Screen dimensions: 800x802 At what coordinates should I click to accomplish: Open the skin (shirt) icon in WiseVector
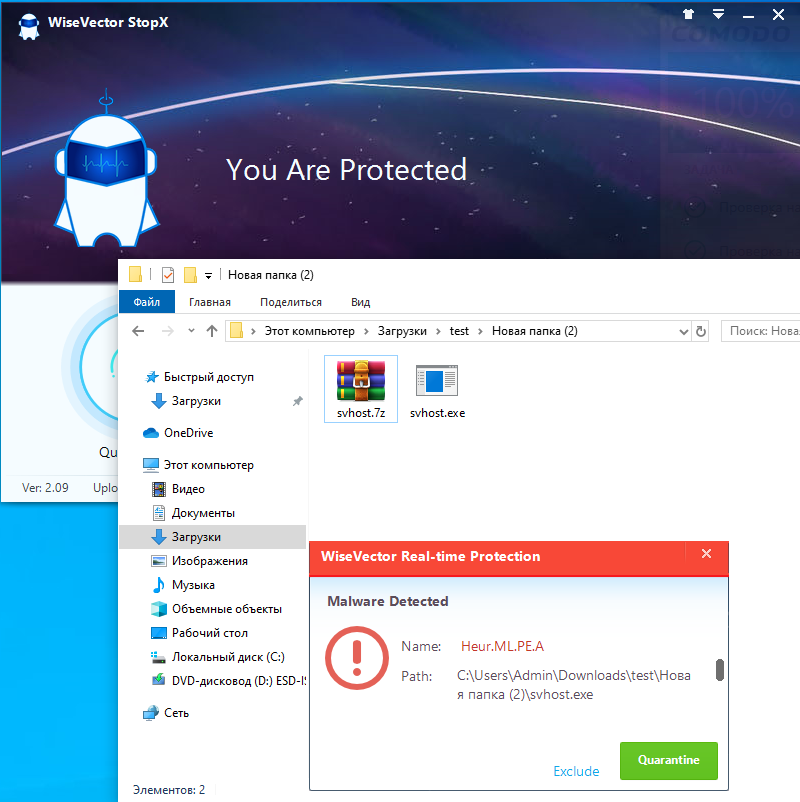pyautogui.click(x=688, y=14)
